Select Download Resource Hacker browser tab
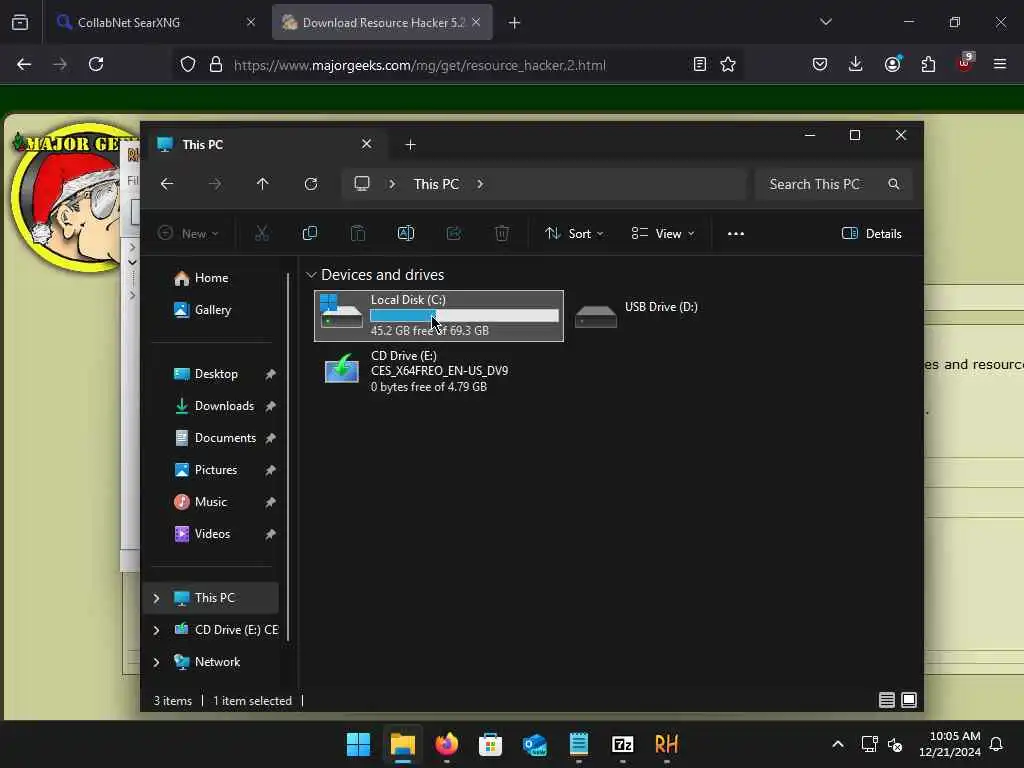Image resolution: width=1024 pixels, height=768 pixels. click(x=382, y=22)
